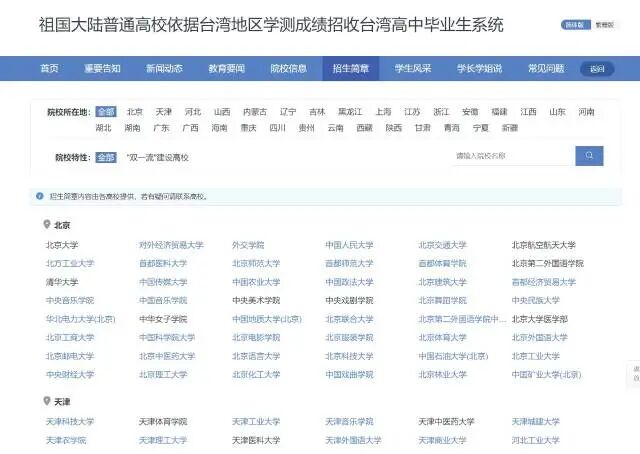Open 中国石油大学(北京) link

point(453,356)
